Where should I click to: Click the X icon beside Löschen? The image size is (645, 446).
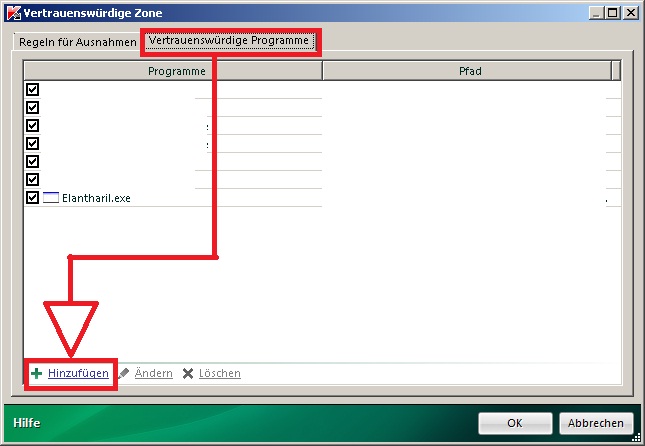[x=187, y=373]
